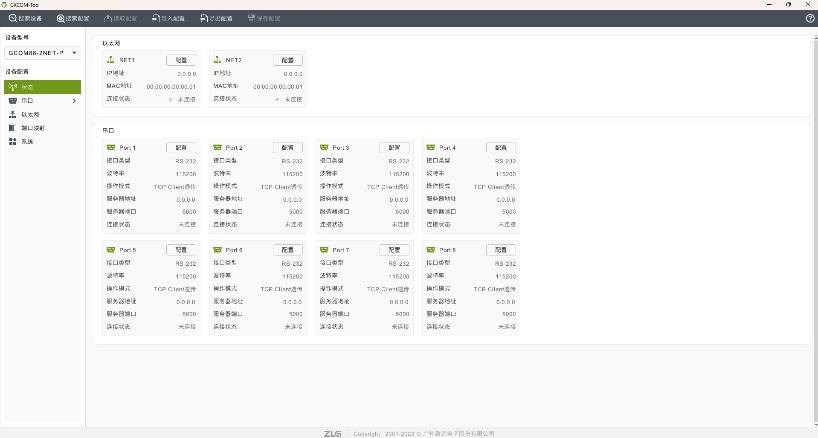Click the NET2 network icon
Image resolution: width=818 pixels, height=438 pixels.
[218, 60]
